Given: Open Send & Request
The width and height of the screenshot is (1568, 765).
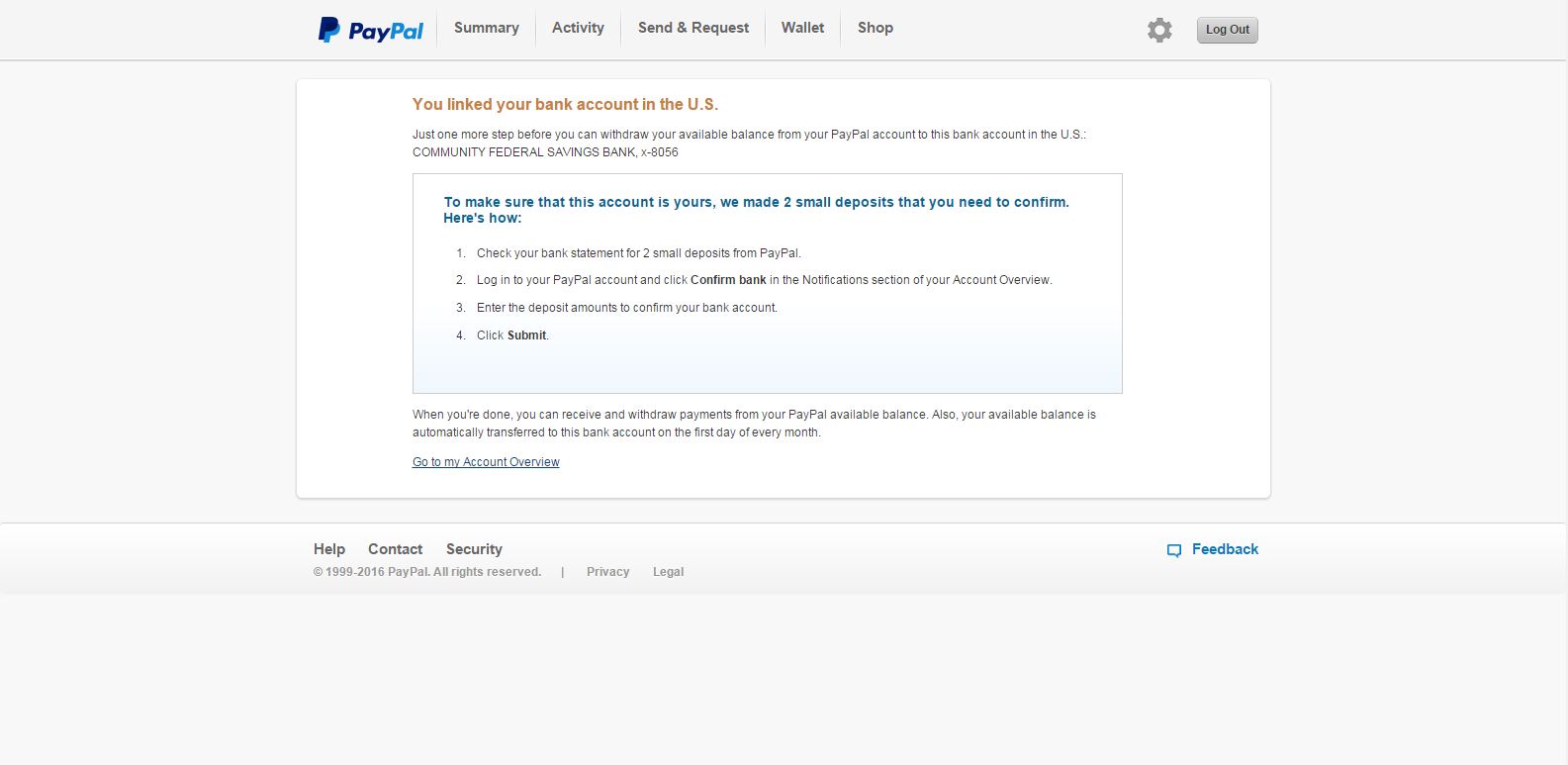Looking at the screenshot, I should [x=693, y=28].
